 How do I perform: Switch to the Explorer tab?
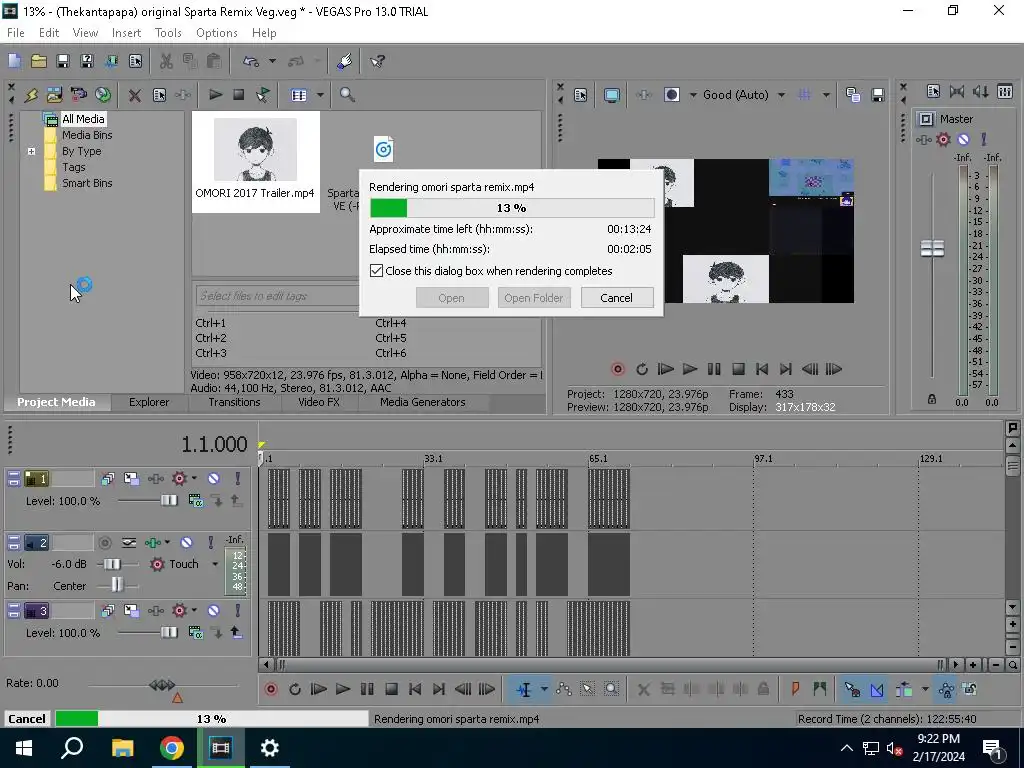tap(149, 402)
